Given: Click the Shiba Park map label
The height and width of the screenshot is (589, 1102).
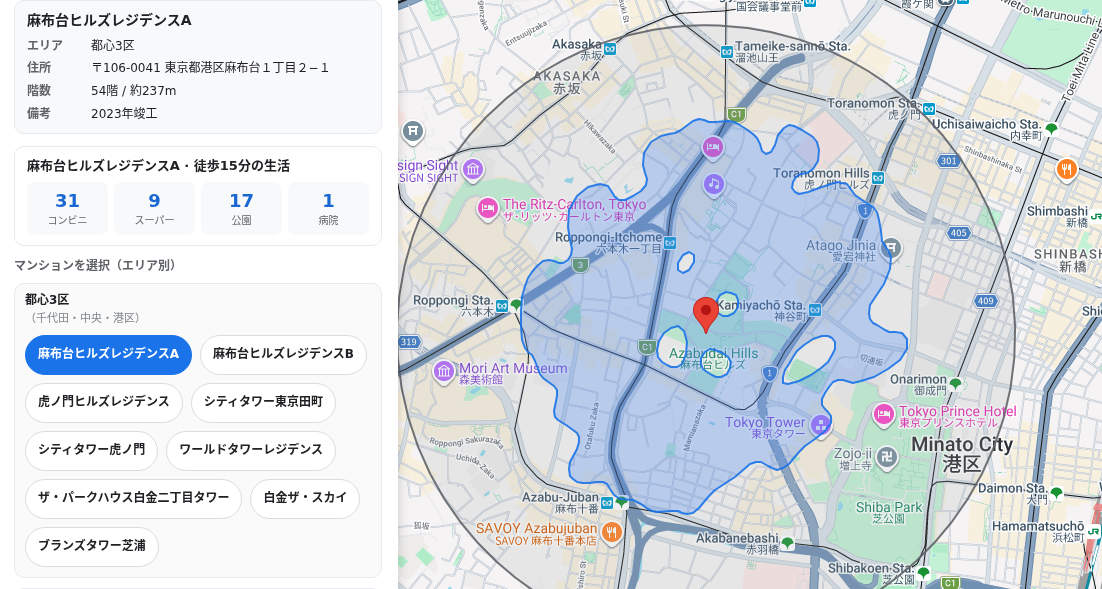Looking at the screenshot, I should point(888,512).
